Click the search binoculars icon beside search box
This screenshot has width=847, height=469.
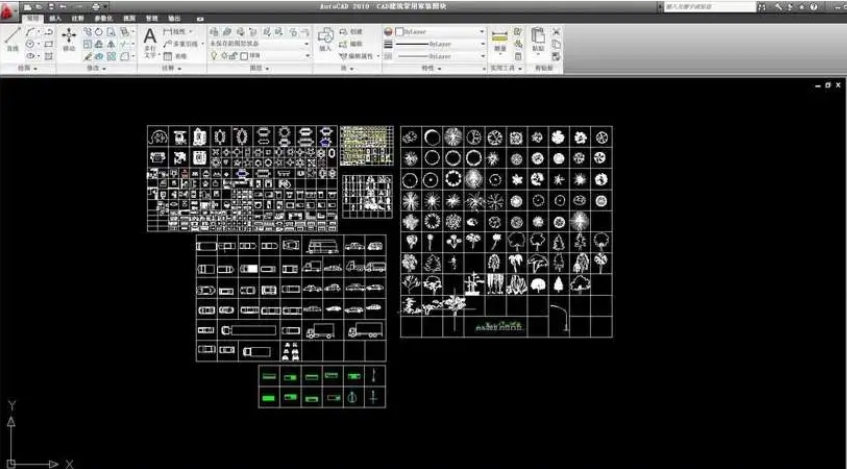point(762,7)
